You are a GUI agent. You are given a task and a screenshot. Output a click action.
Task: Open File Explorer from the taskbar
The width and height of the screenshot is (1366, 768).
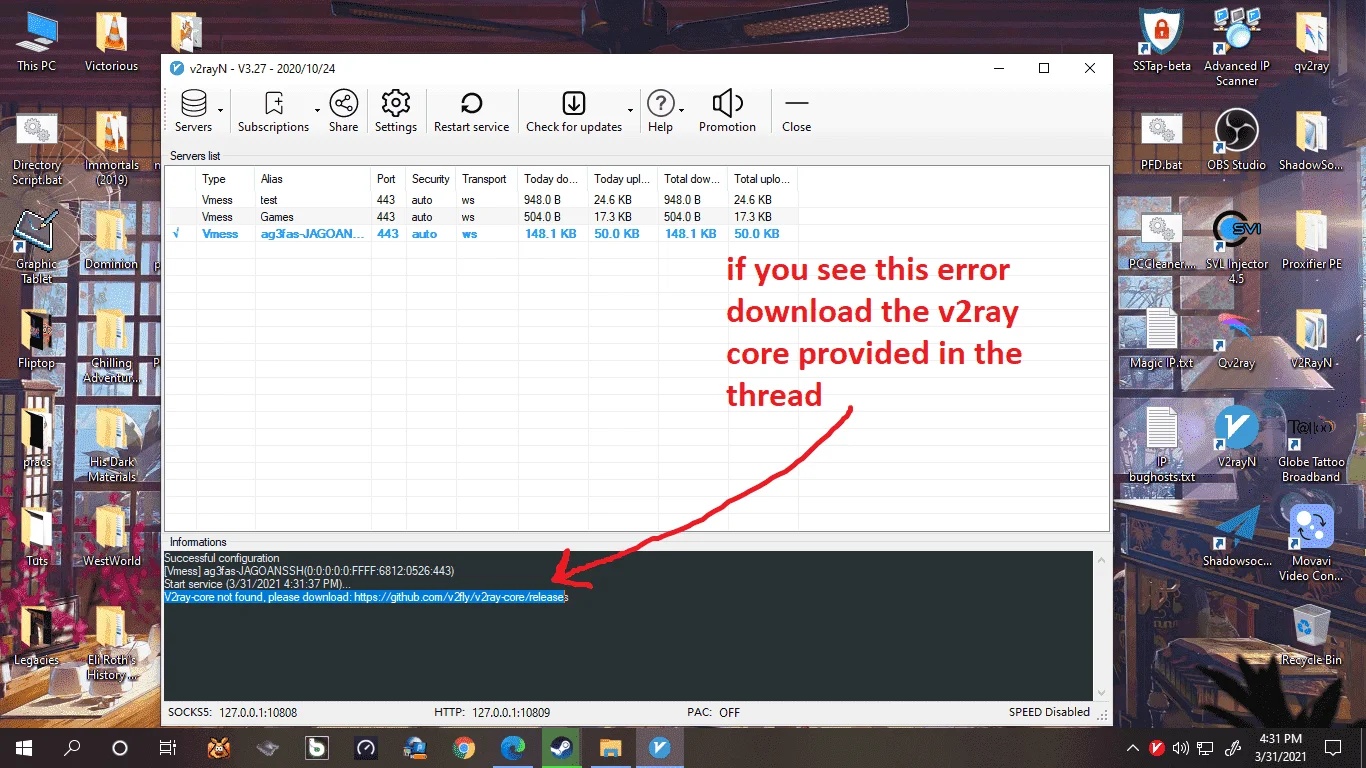(610, 747)
